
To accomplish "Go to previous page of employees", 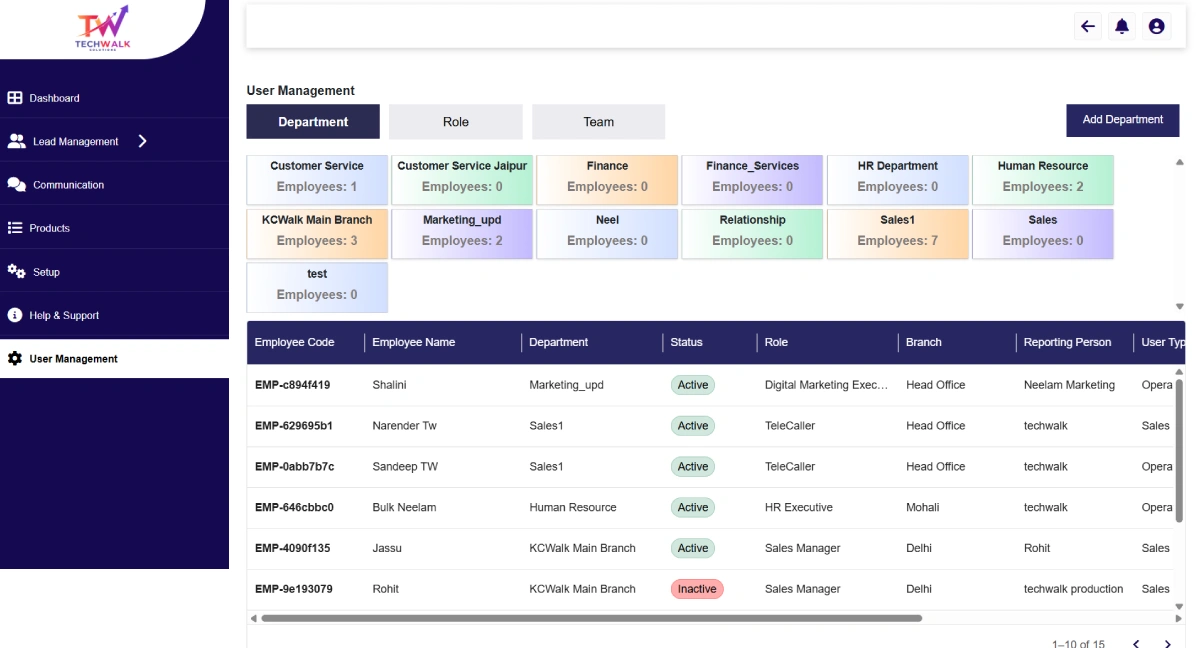I will [x=1136, y=644].
